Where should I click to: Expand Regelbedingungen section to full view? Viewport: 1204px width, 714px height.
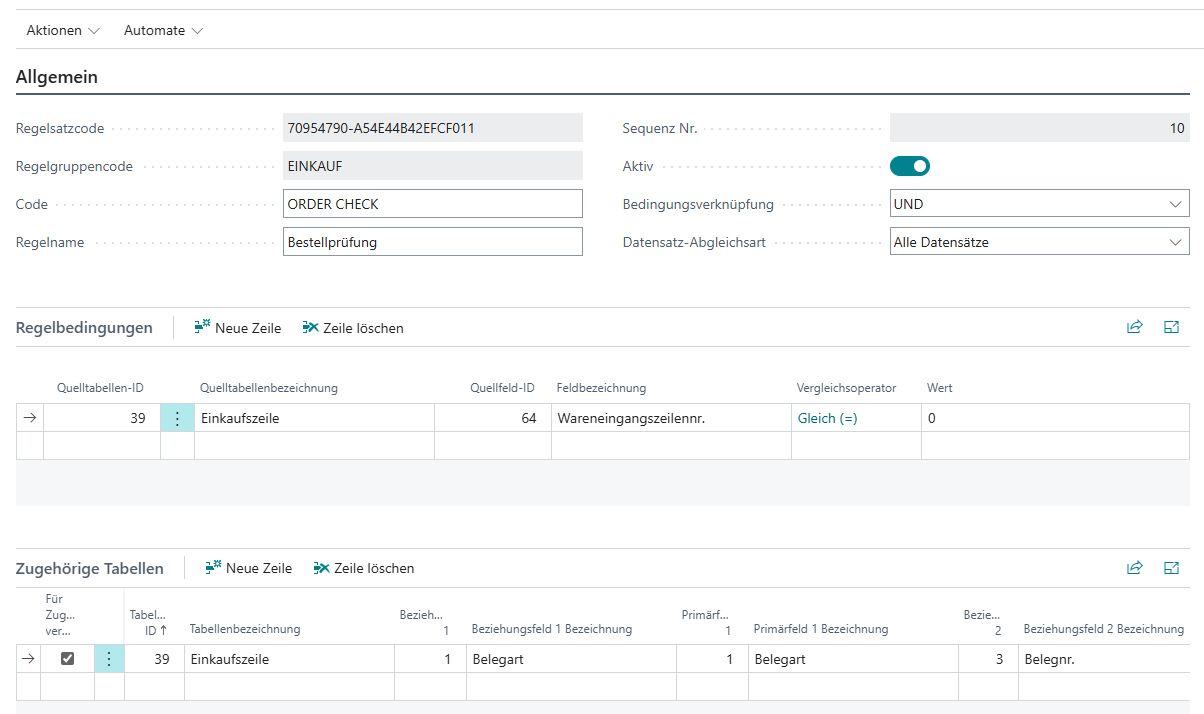(x=1172, y=327)
